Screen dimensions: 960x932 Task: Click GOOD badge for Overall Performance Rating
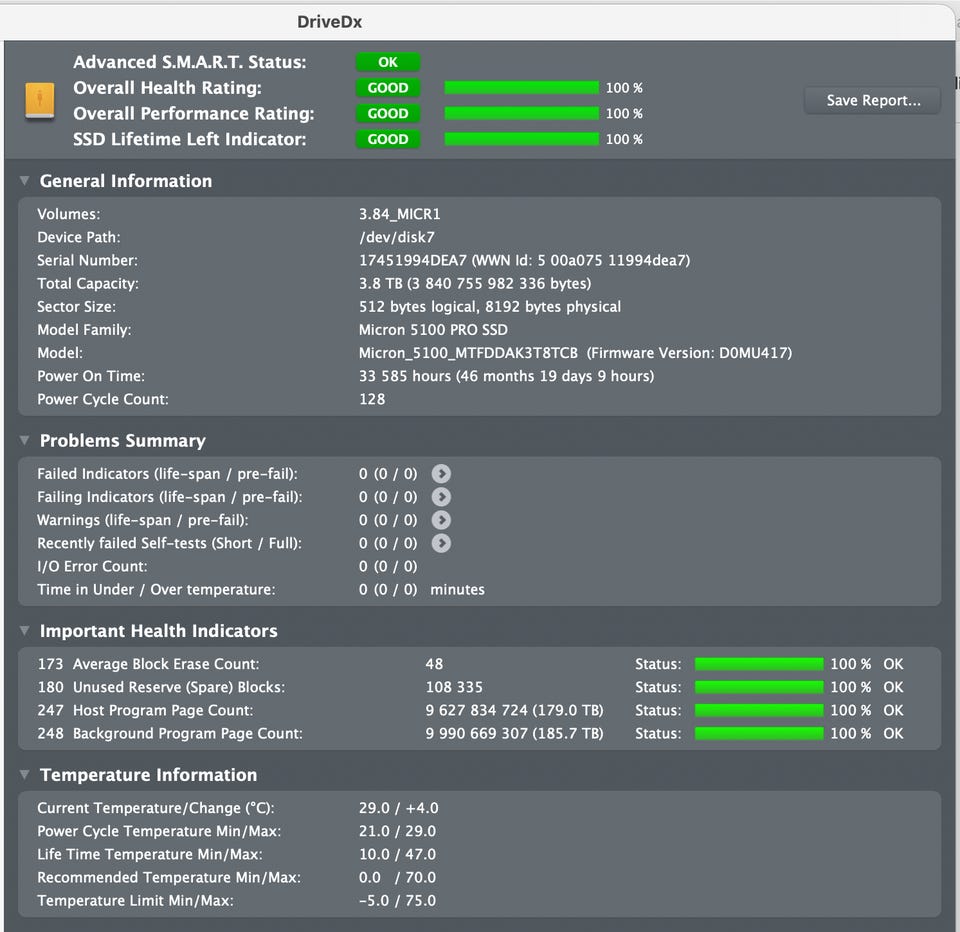click(x=388, y=113)
